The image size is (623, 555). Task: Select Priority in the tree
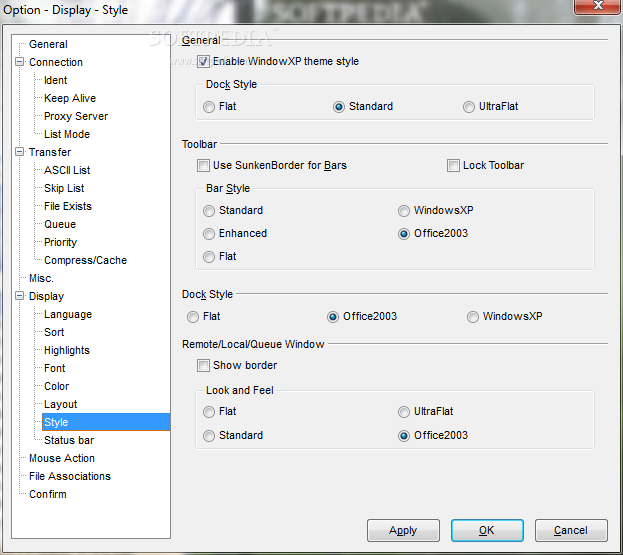(x=60, y=242)
